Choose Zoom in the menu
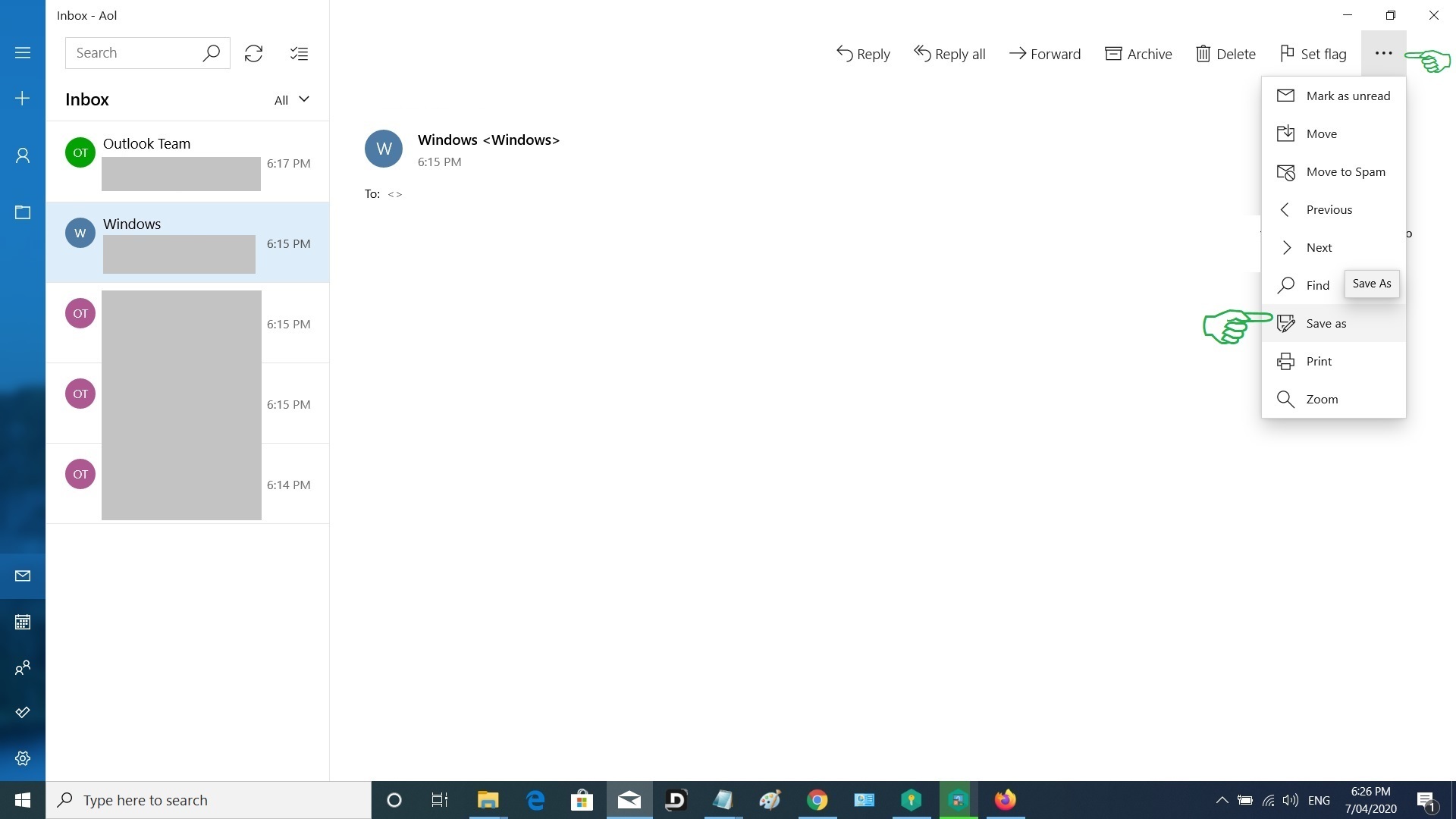Screen dimensions: 1456x819 click(1333, 399)
